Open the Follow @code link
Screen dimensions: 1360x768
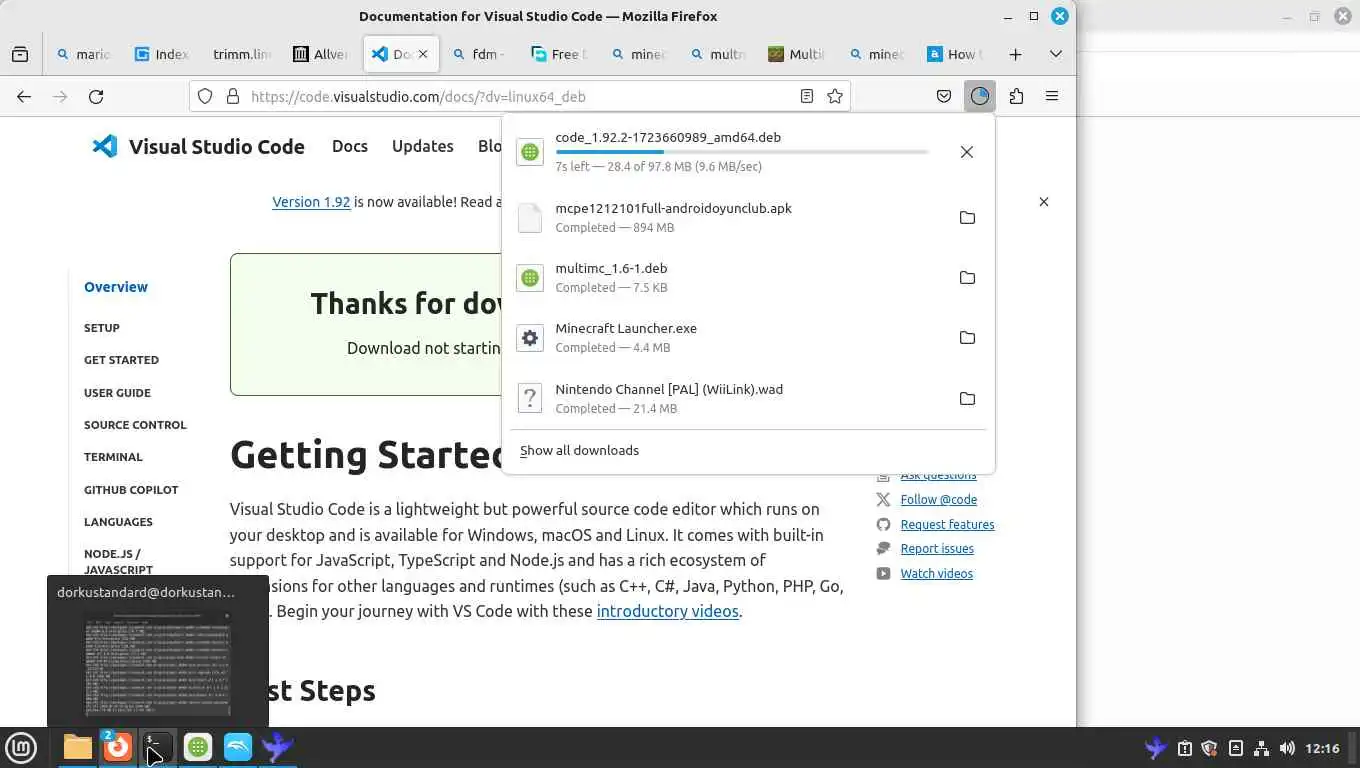[938, 499]
